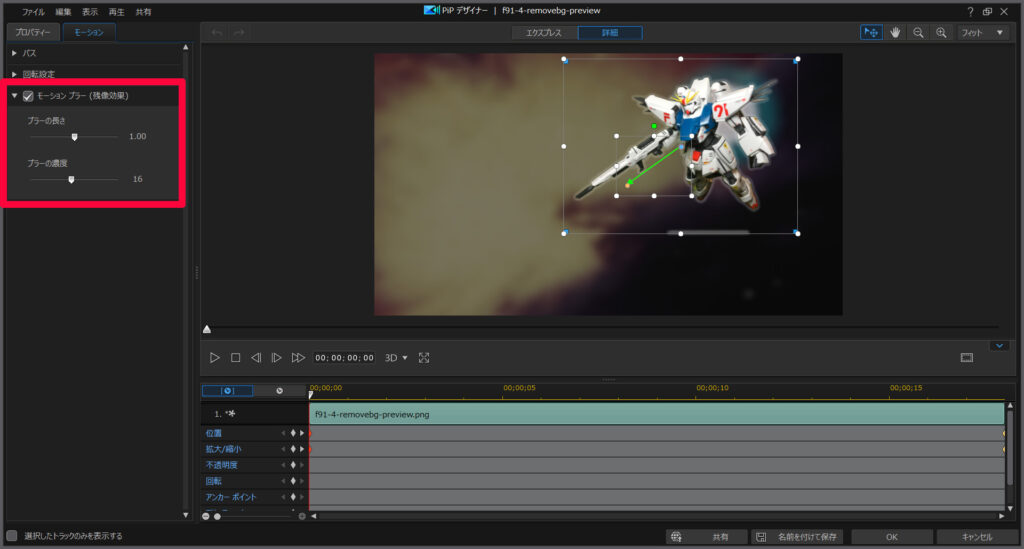
Task: Add keyframe diamond on 回転 row
Action: (293, 480)
